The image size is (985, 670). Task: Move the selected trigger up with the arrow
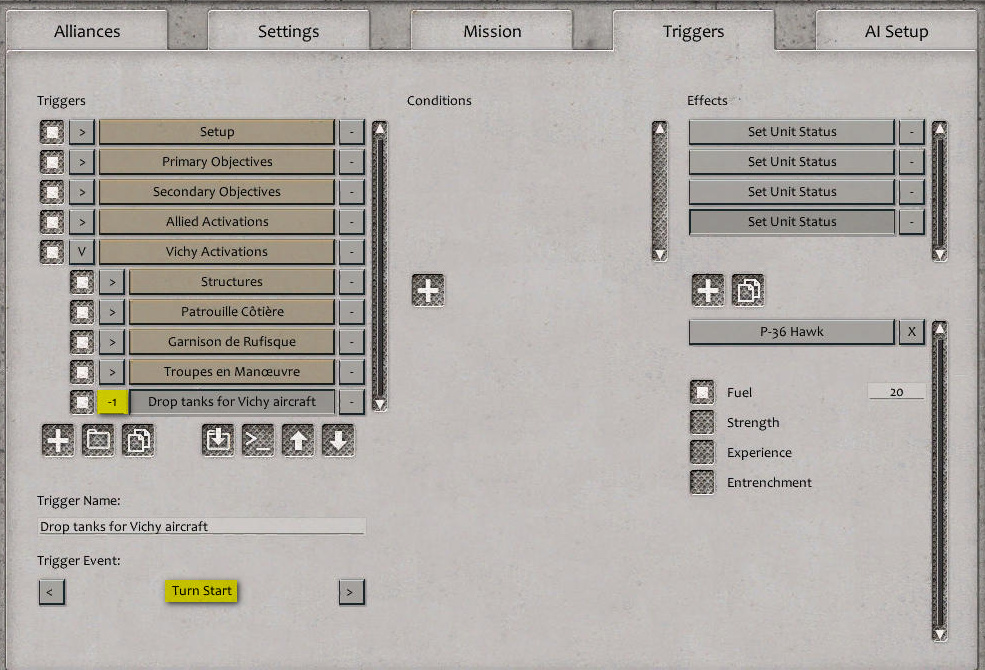[x=297, y=440]
